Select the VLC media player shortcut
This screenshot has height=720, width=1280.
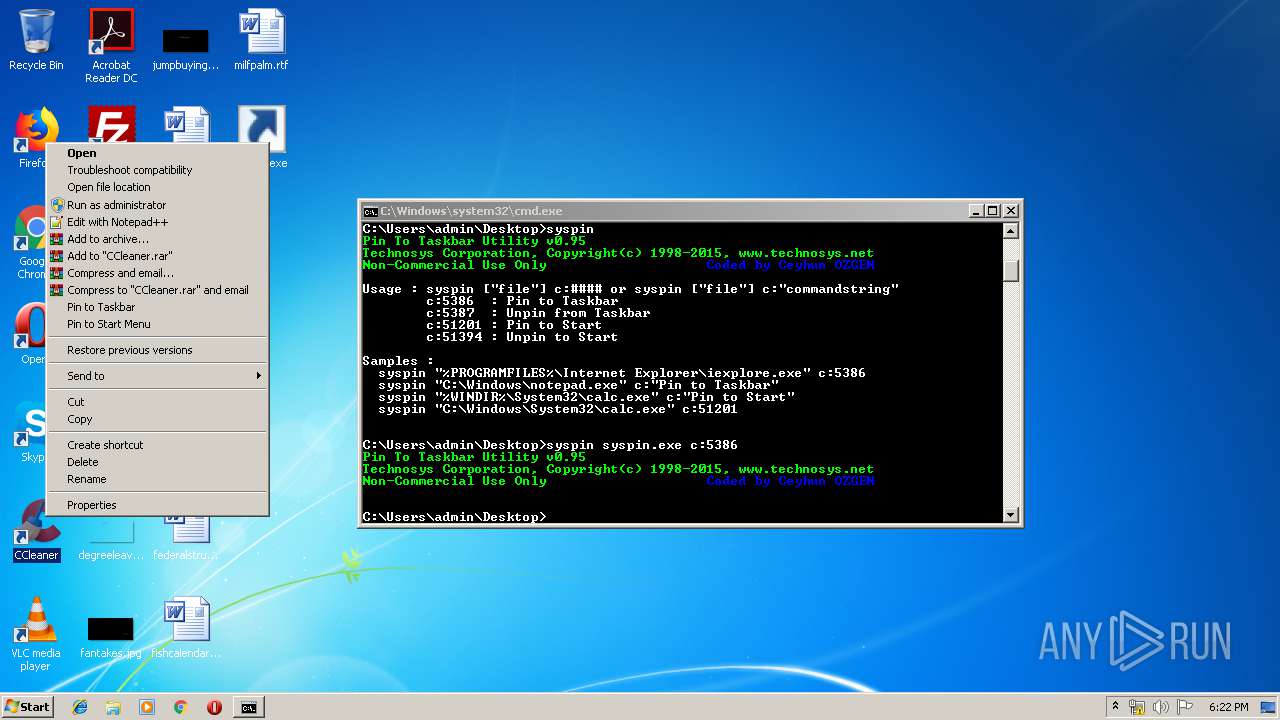36,634
